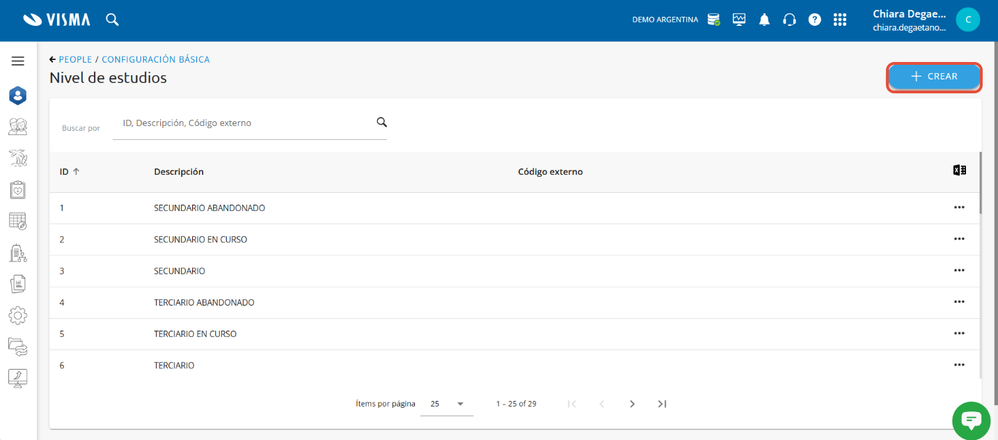Open the People module hexagon icon in sidebar
The image size is (998, 440).
(18, 96)
